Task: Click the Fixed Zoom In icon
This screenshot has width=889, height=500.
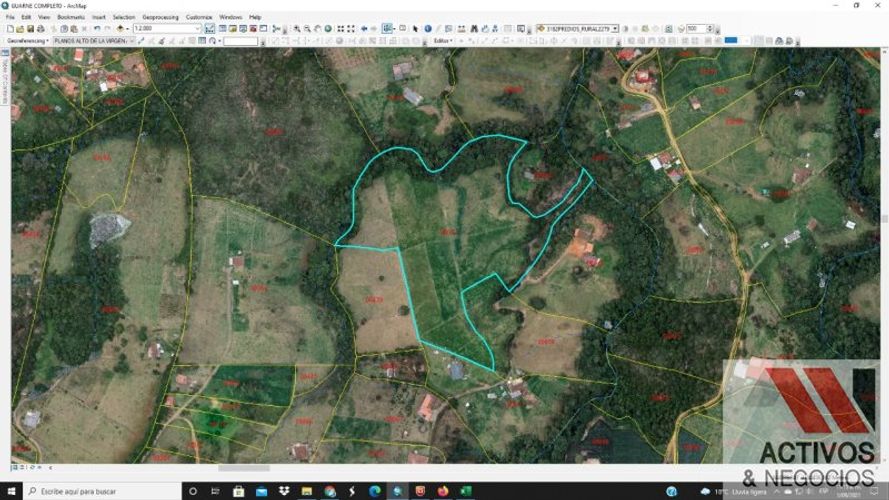Action: tap(341, 28)
